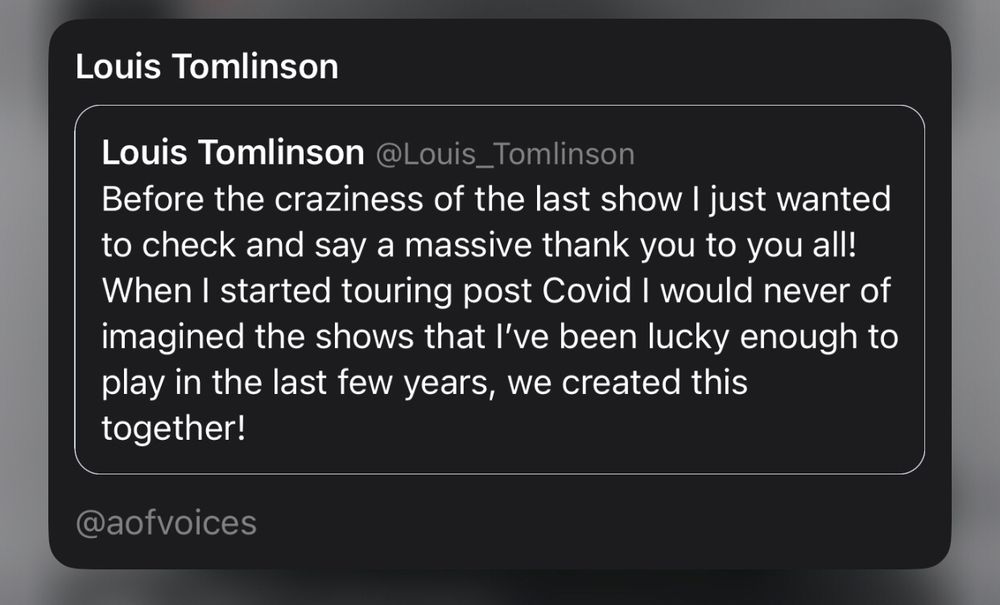This screenshot has height=605, width=1000.
Task: Click the widget title Louis Tomlinson
Action: [x=207, y=67]
